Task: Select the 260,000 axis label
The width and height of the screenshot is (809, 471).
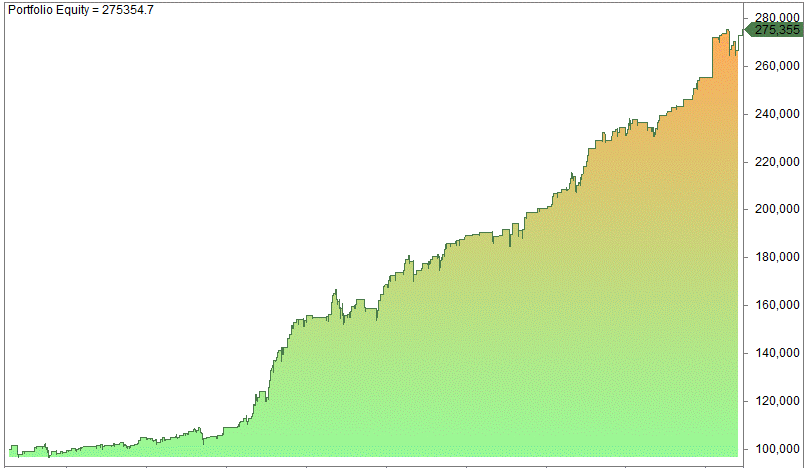Action: (777, 66)
